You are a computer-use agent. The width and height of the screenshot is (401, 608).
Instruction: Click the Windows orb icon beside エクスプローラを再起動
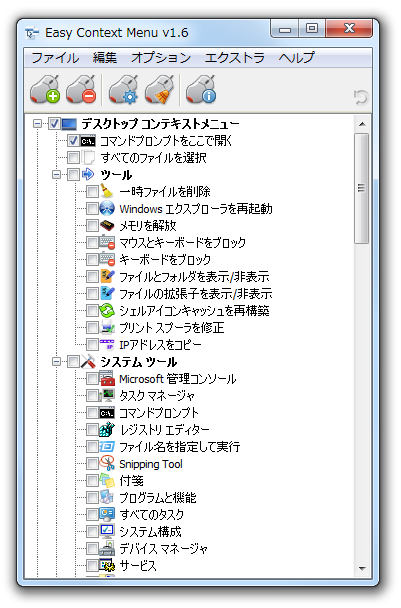(x=107, y=208)
